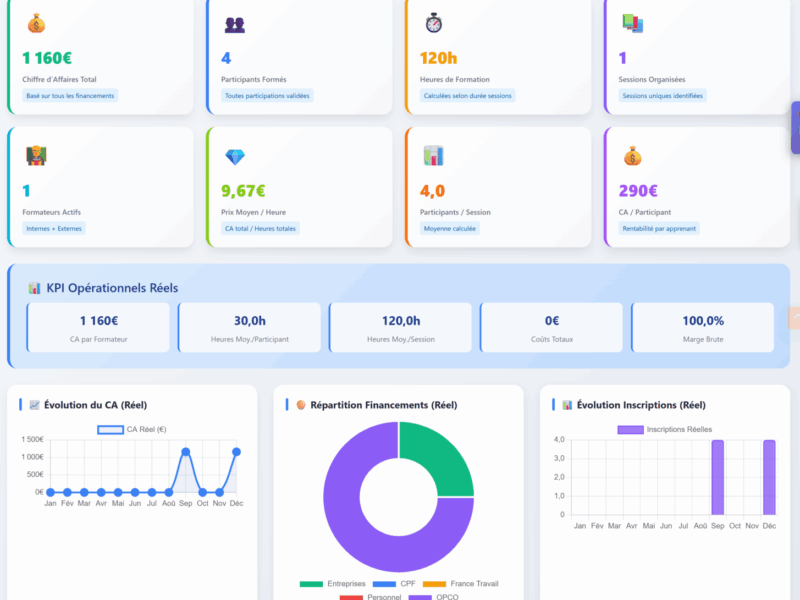
Task: Click the September data point on CA line chart
Action: pos(186,452)
